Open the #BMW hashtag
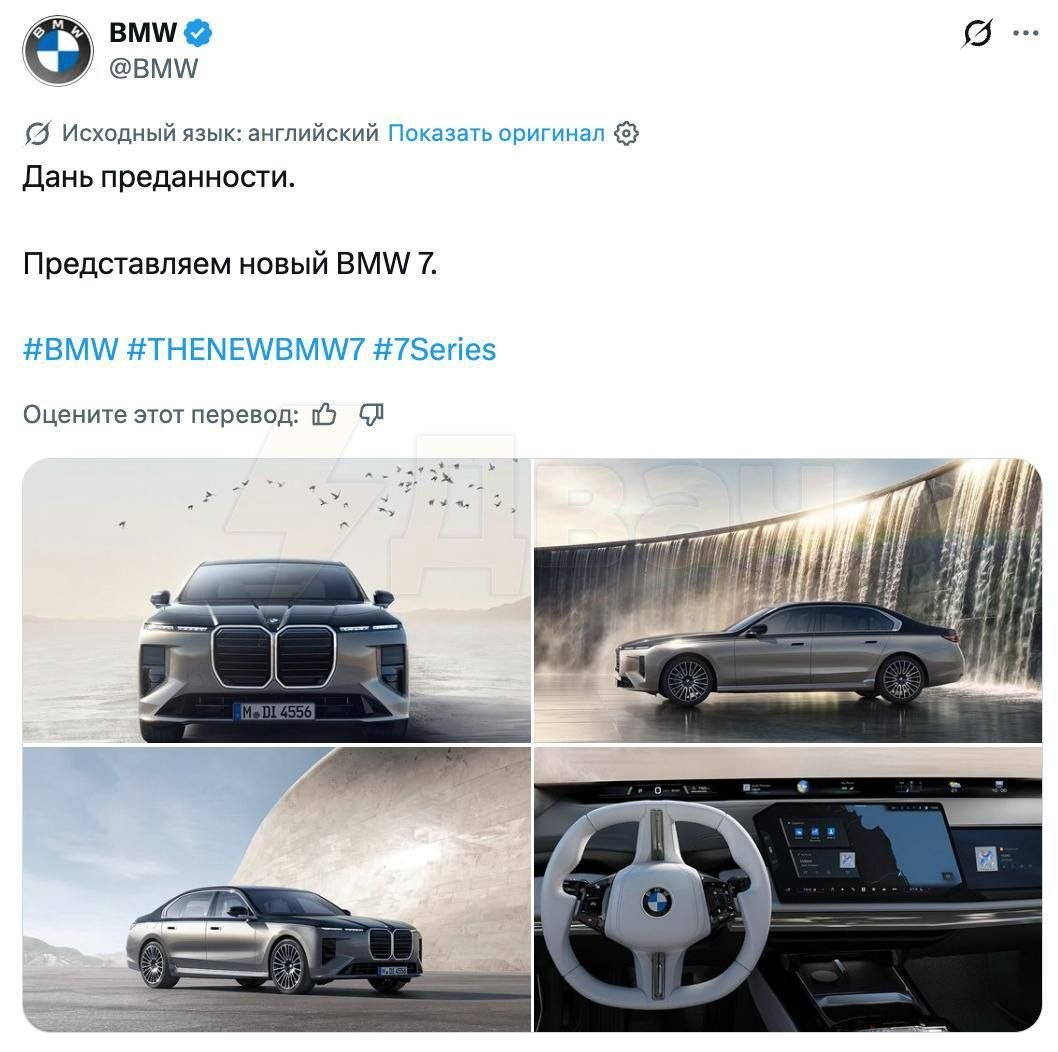Screen dimensions: 1058x1052 tap(71, 350)
